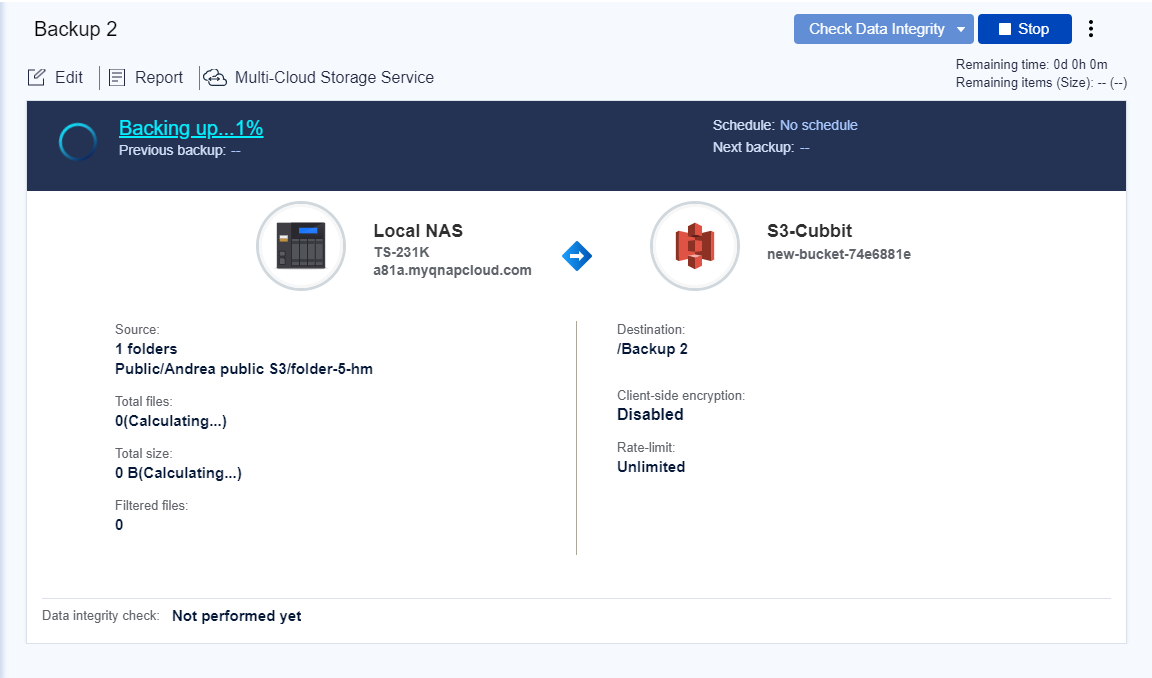Open Multi-Cloud Storage Service
The height and width of the screenshot is (678, 1152).
(x=319, y=77)
